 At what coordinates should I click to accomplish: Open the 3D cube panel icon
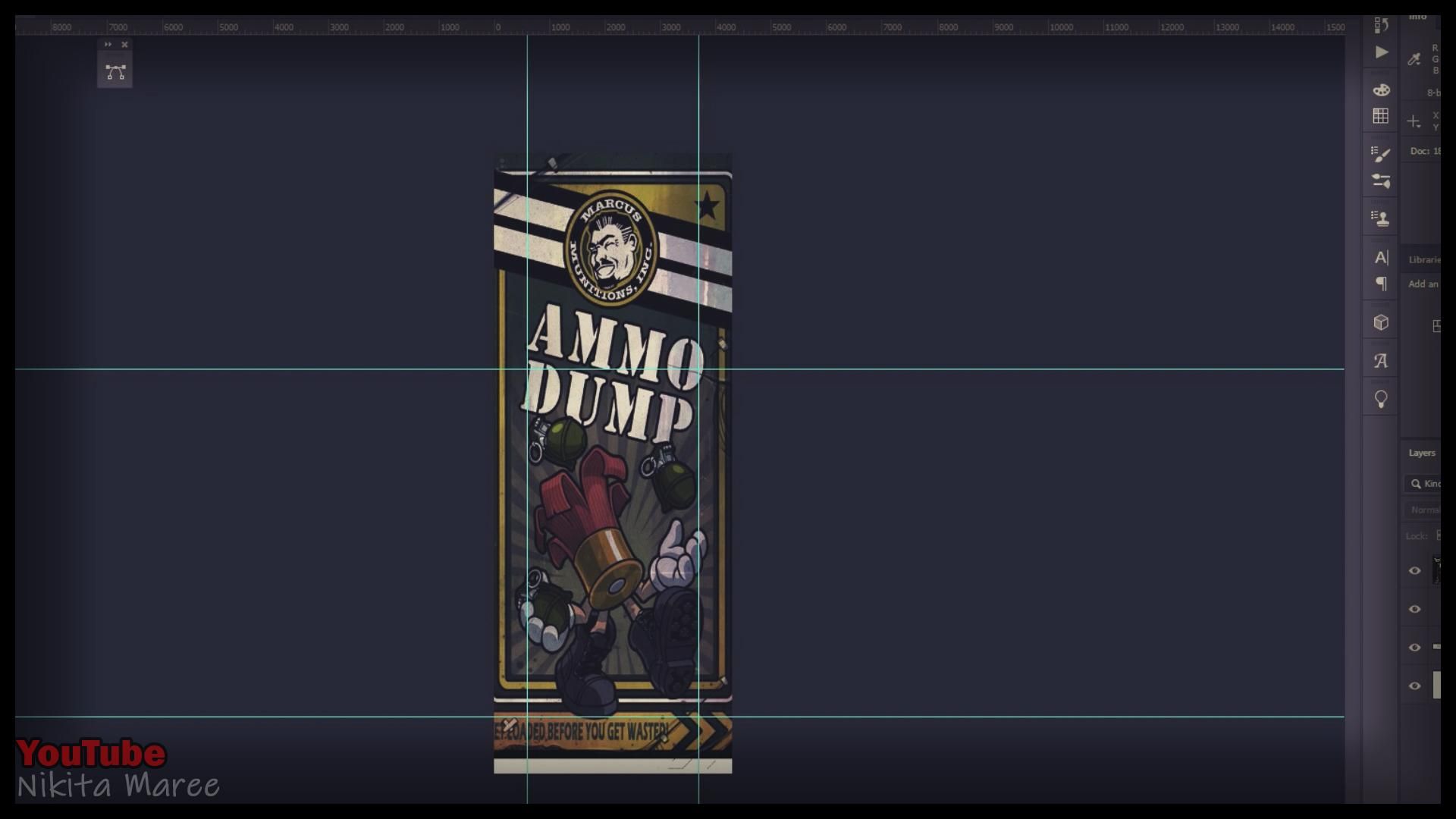pyautogui.click(x=1381, y=322)
